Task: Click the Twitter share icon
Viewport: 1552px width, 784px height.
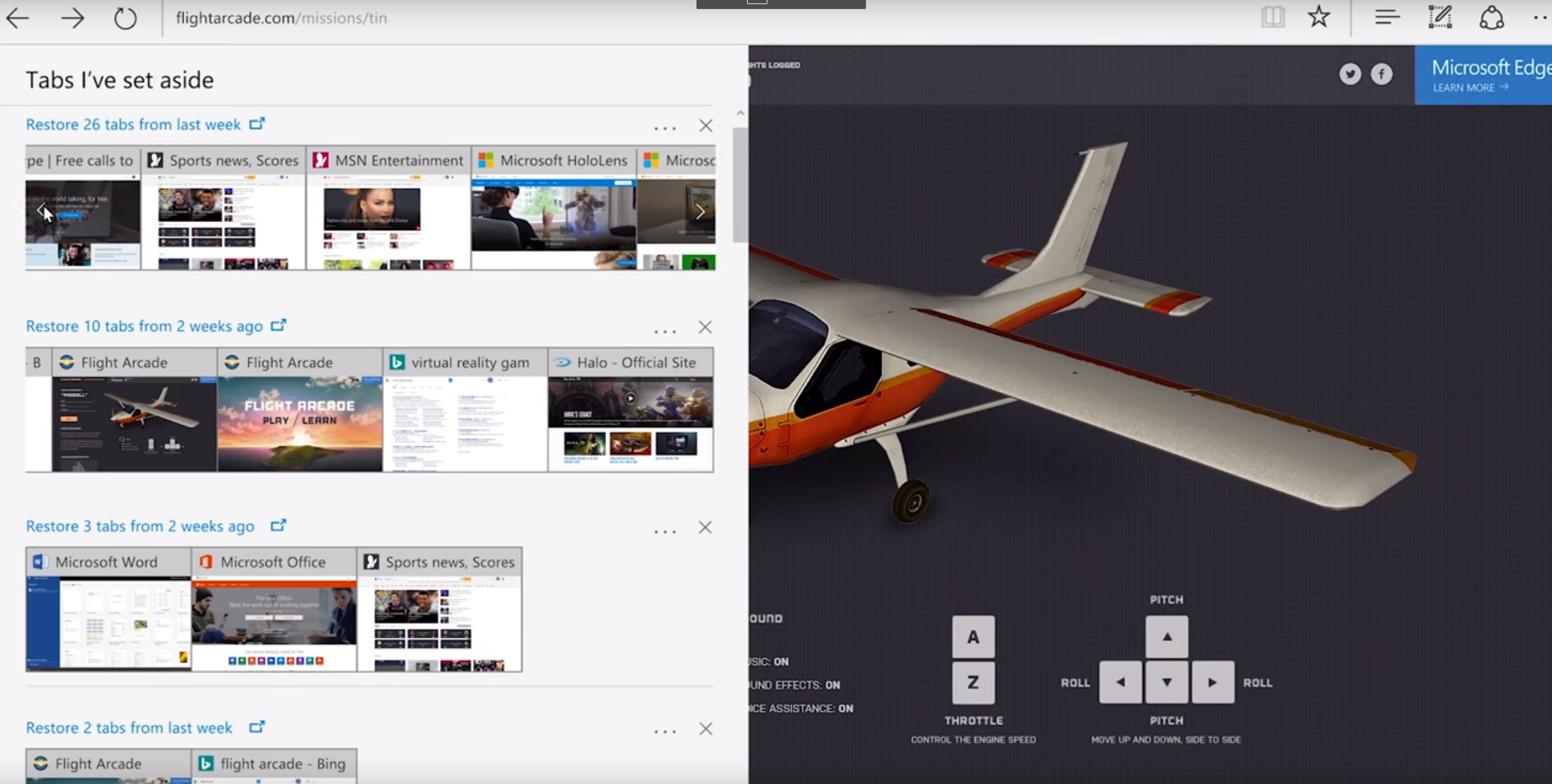Action: [x=1350, y=74]
